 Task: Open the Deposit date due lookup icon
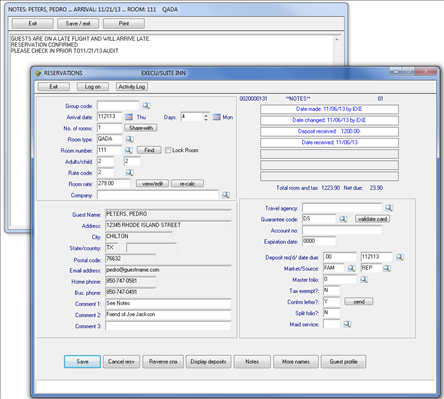400,257
